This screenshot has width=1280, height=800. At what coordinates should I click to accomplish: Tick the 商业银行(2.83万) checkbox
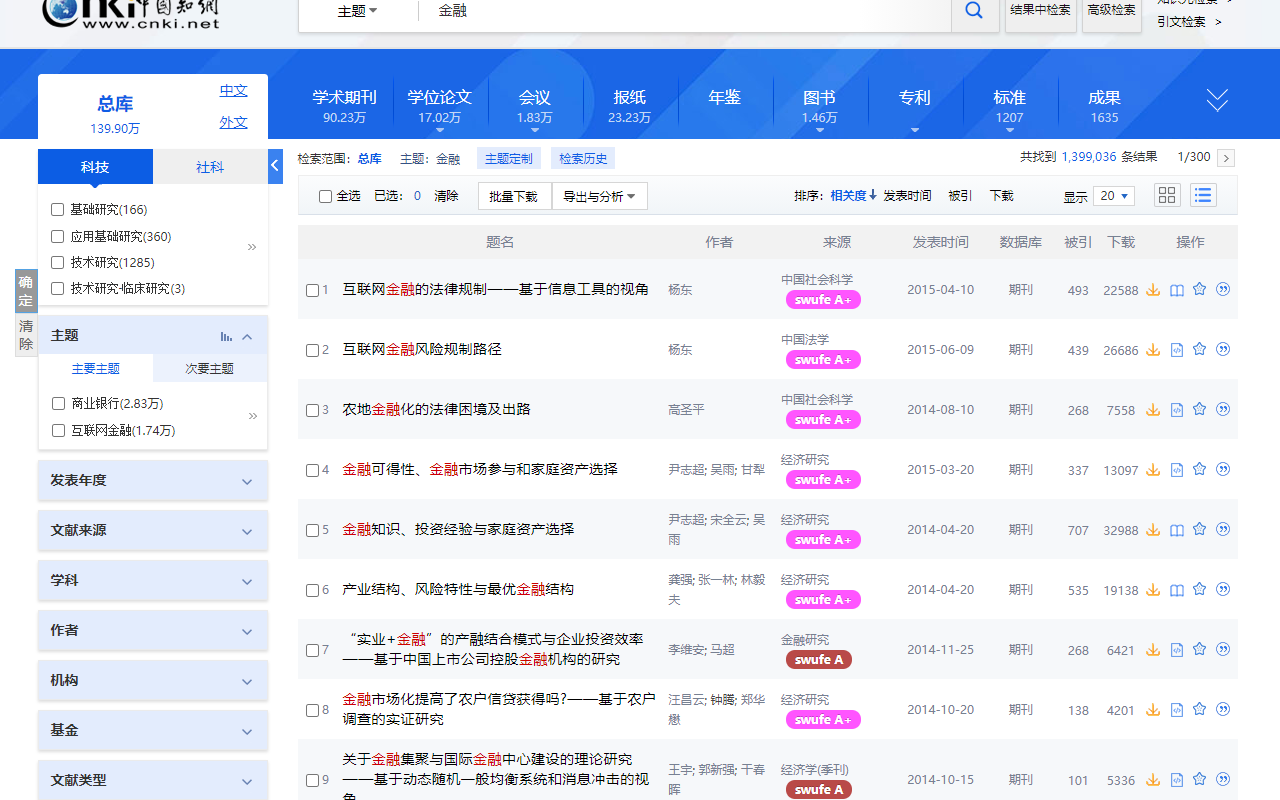(x=58, y=404)
